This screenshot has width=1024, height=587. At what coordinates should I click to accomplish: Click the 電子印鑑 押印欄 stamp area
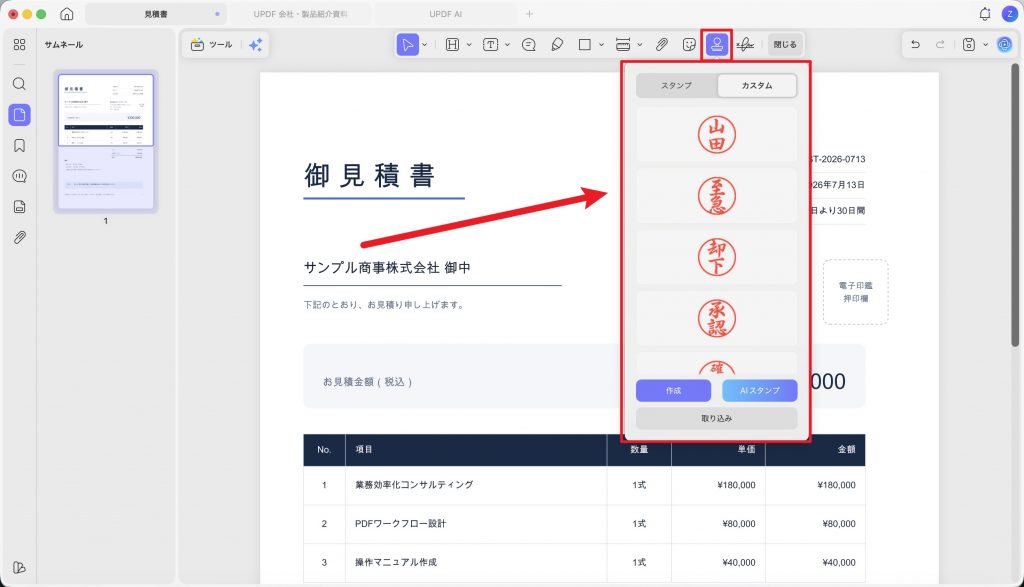click(x=856, y=292)
